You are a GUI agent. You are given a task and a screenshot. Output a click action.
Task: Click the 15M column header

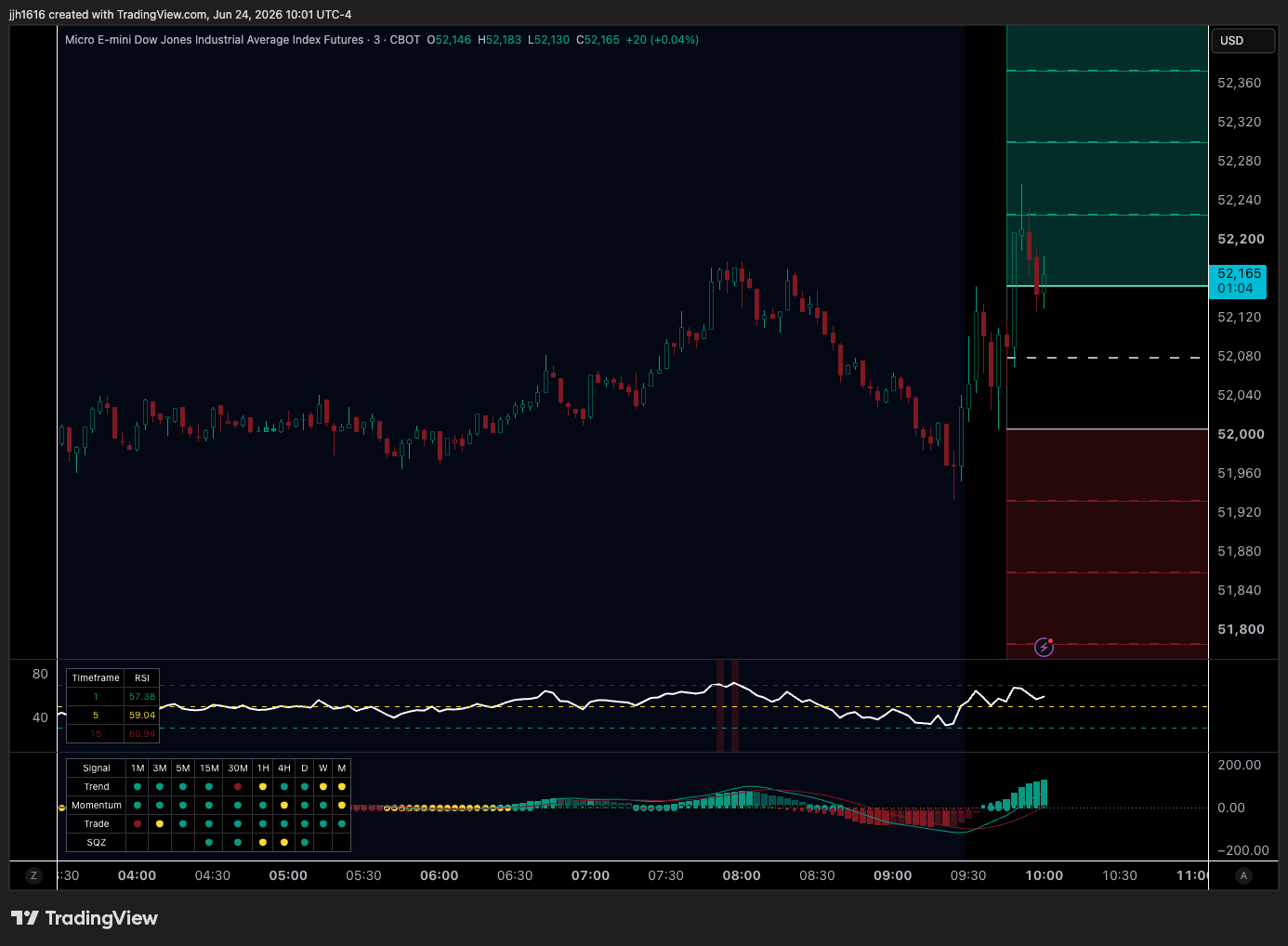tap(209, 769)
